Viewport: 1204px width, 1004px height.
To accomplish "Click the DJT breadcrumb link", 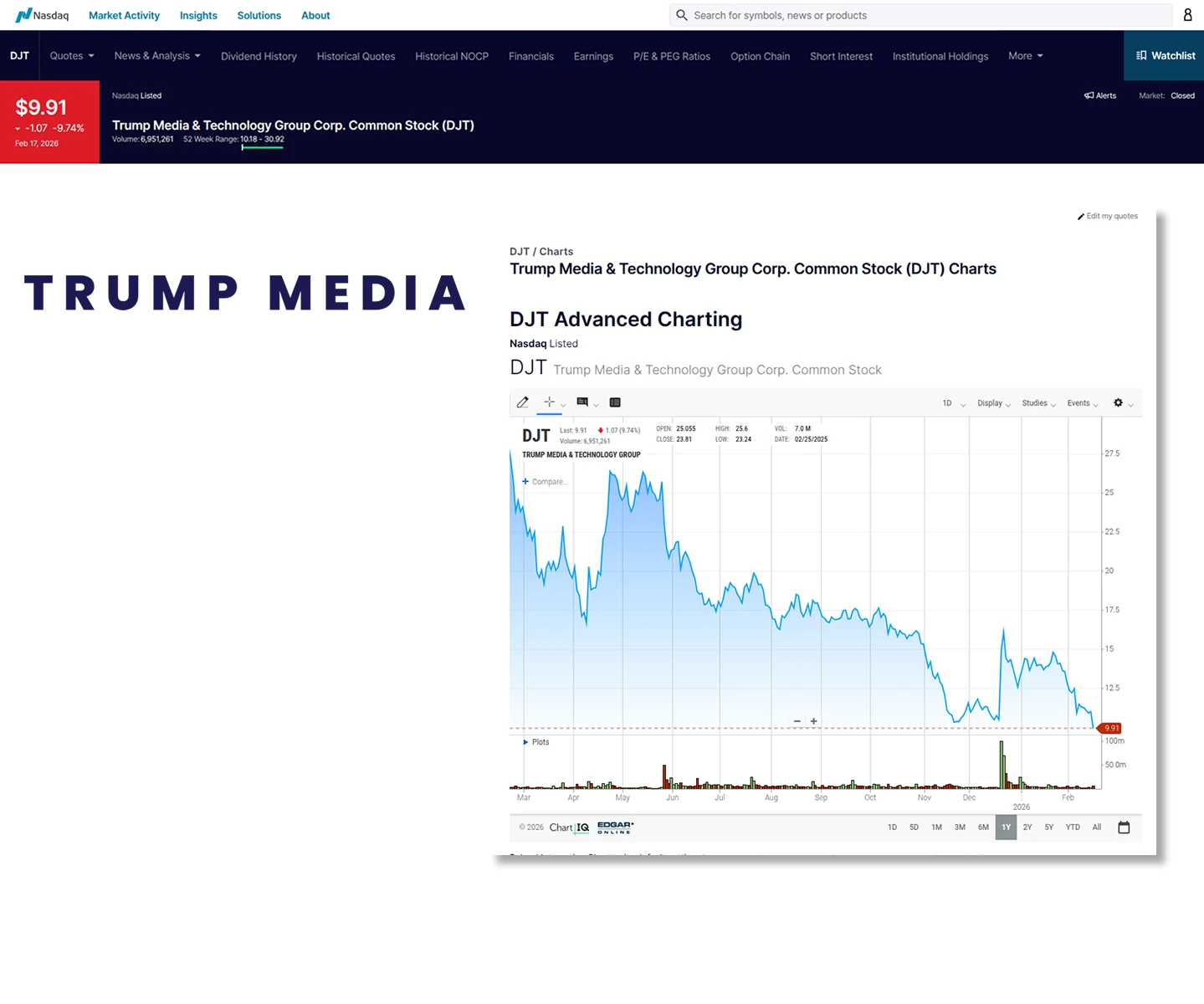I will click(520, 252).
